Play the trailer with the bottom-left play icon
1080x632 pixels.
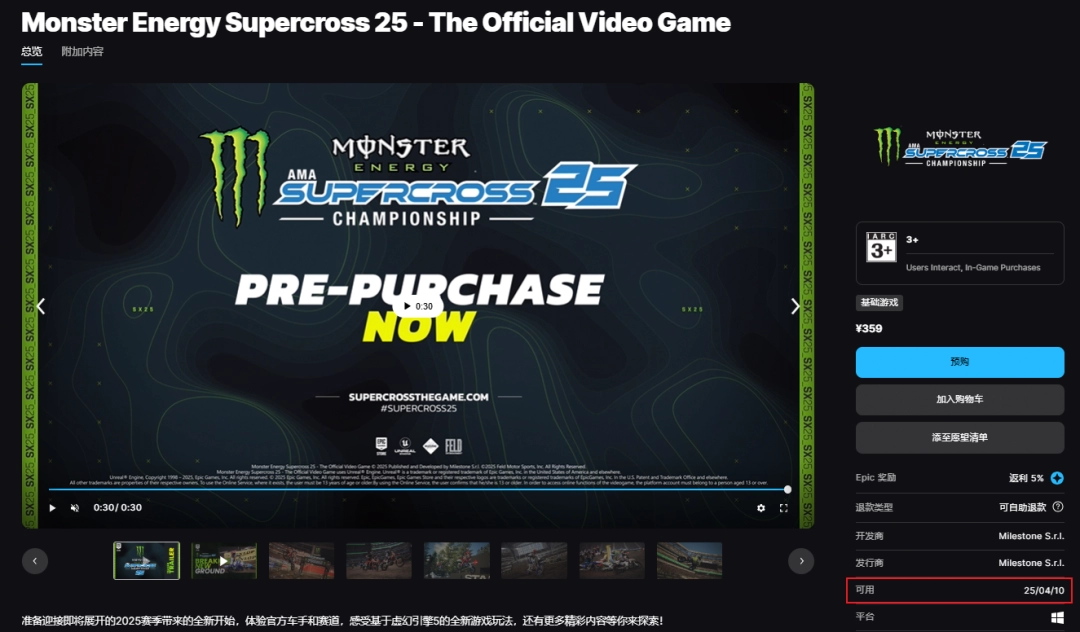[52, 508]
